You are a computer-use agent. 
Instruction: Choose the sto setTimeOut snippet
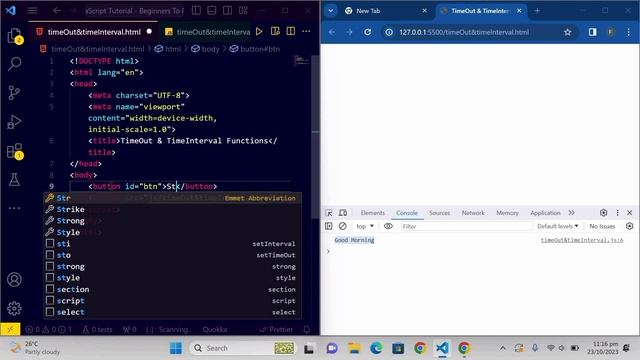(173, 255)
